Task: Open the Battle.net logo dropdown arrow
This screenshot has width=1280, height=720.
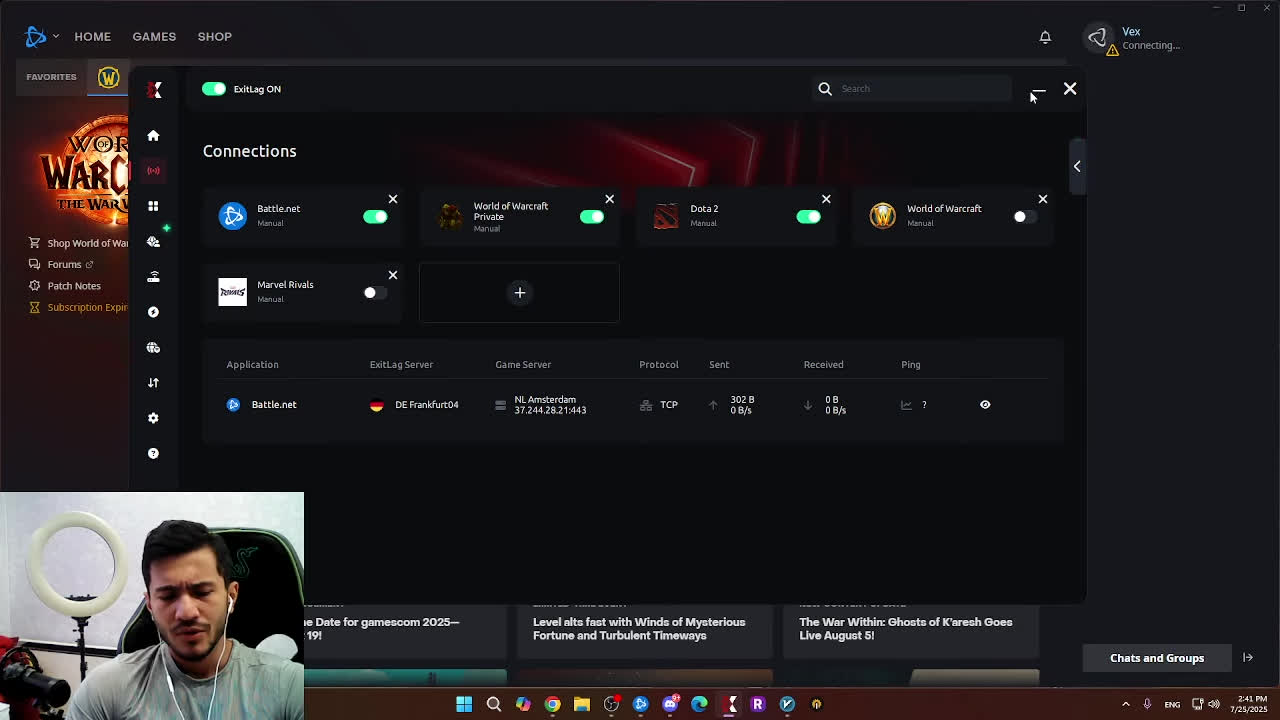Action: pos(56,37)
